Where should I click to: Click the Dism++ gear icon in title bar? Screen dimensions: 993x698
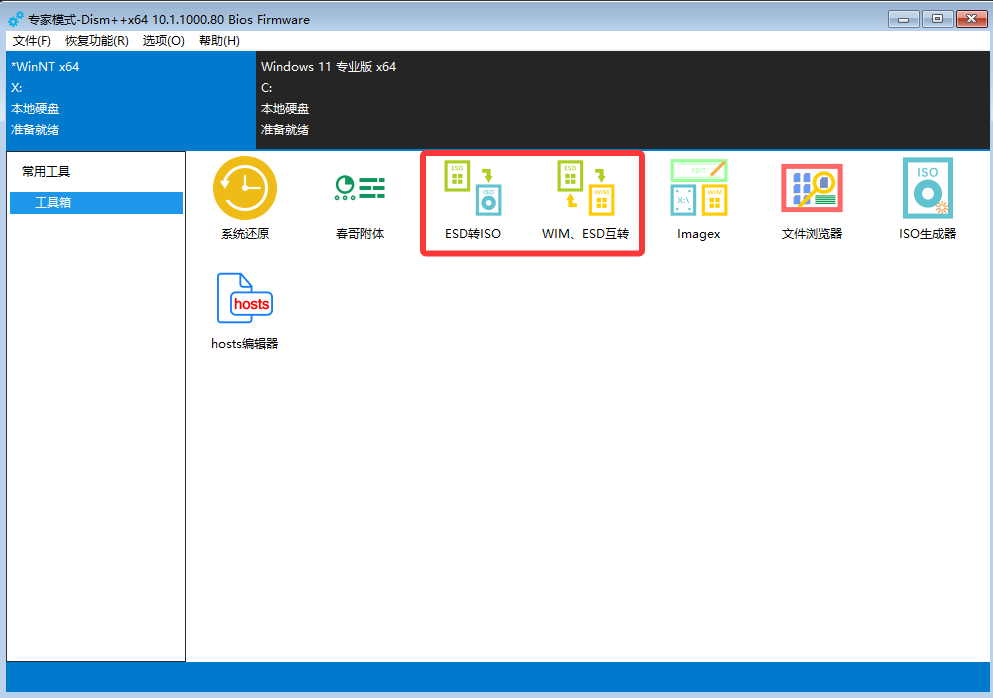(15, 19)
